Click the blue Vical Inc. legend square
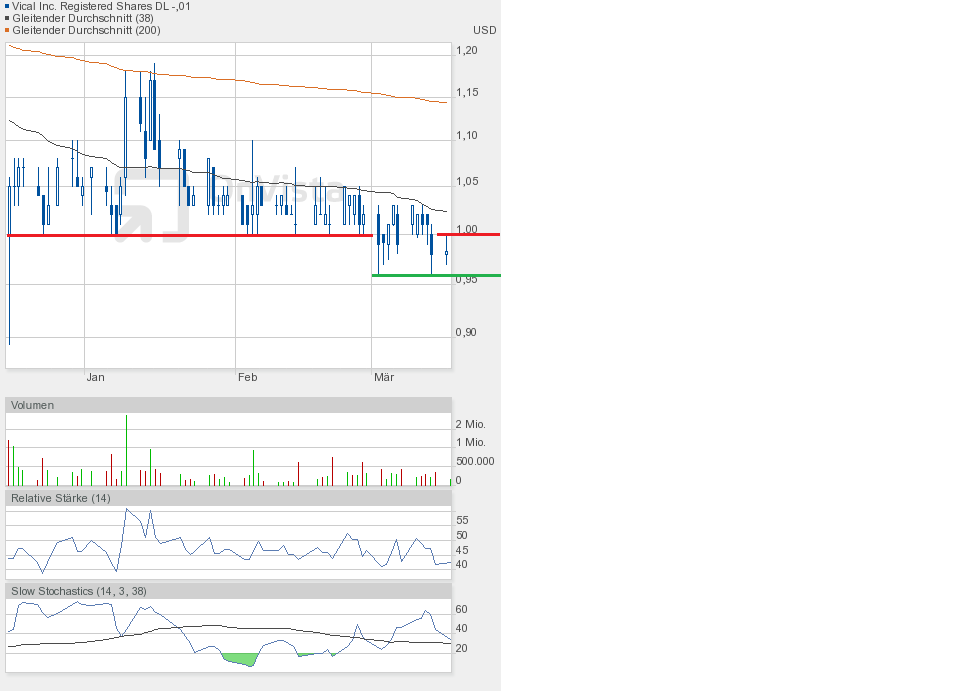The height and width of the screenshot is (691, 960). click(x=7, y=6)
